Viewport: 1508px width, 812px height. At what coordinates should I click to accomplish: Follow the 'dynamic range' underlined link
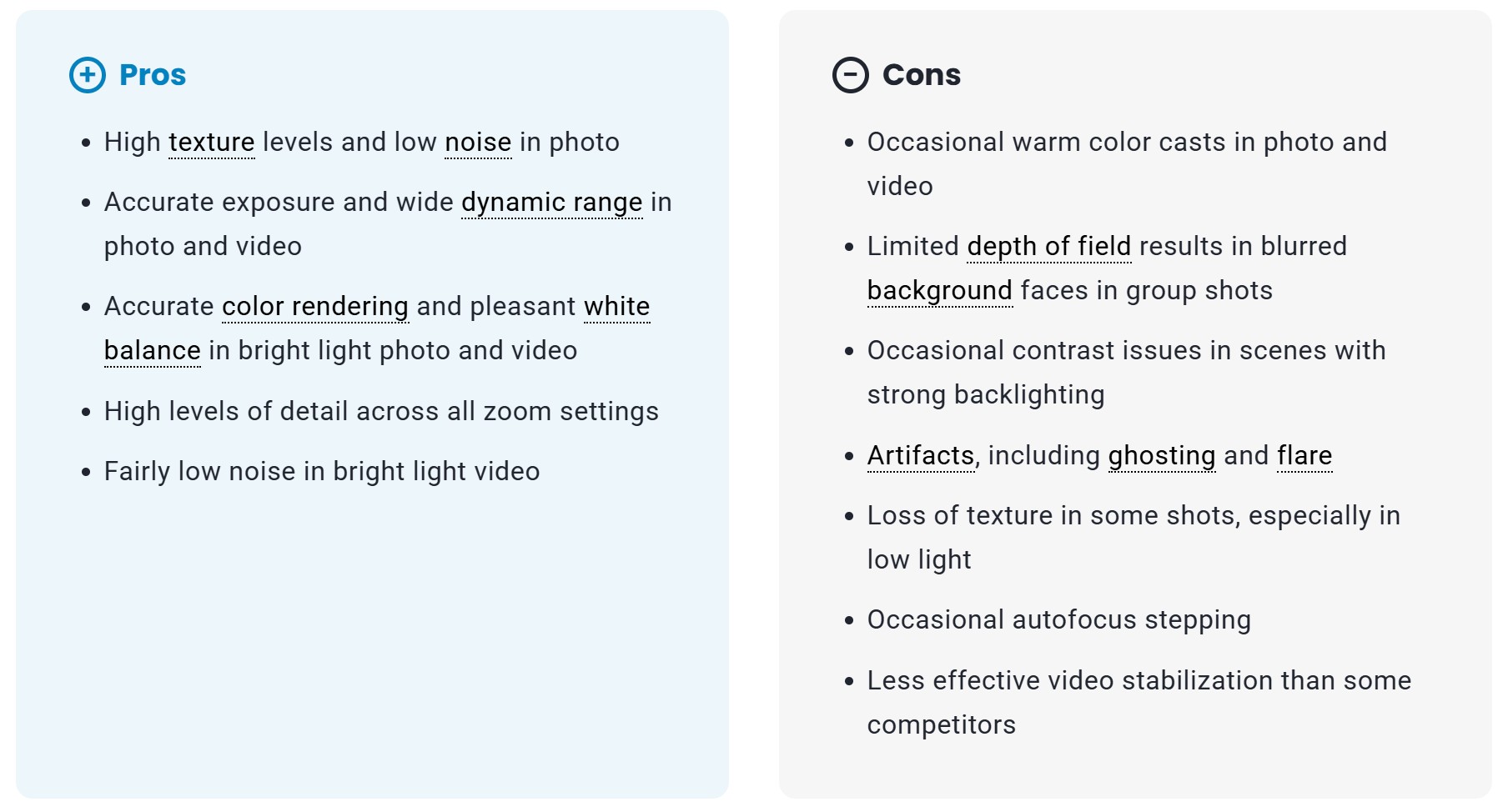[x=551, y=203]
